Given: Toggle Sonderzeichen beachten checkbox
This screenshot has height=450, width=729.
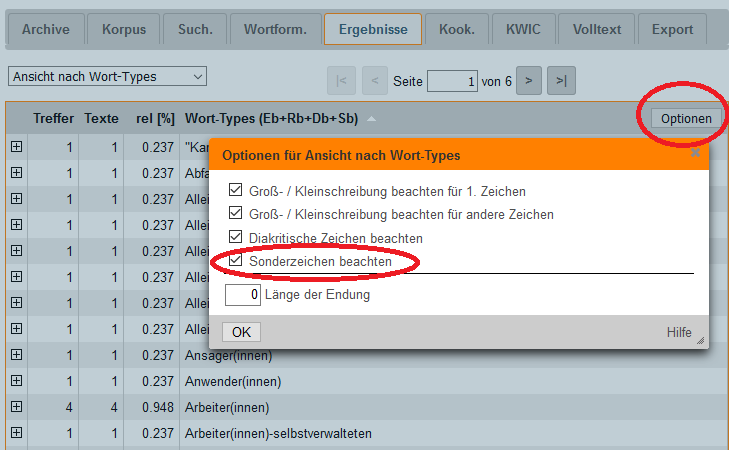Looking at the screenshot, I should [235, 260].
